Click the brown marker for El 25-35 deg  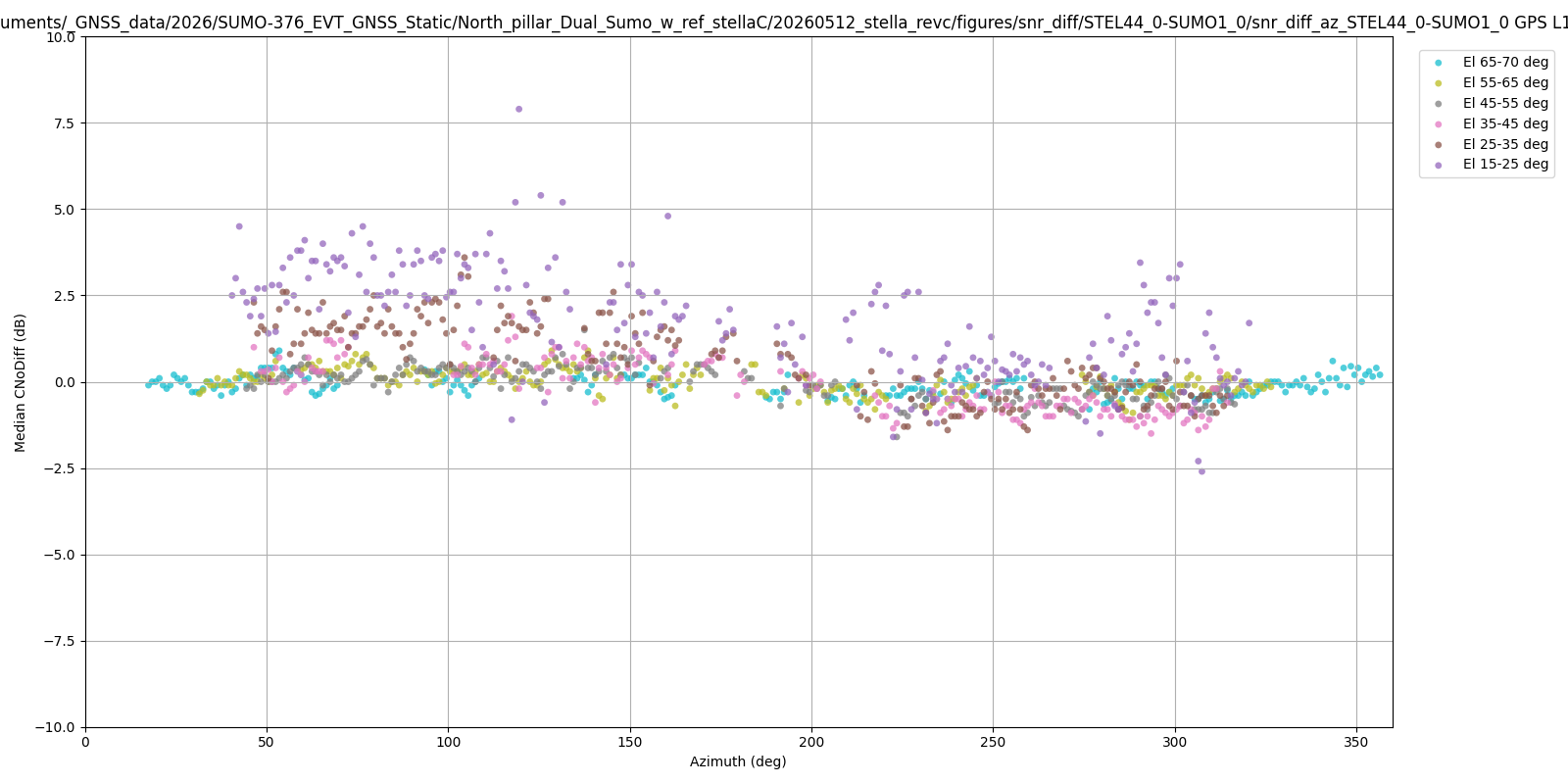[1438, 145]
